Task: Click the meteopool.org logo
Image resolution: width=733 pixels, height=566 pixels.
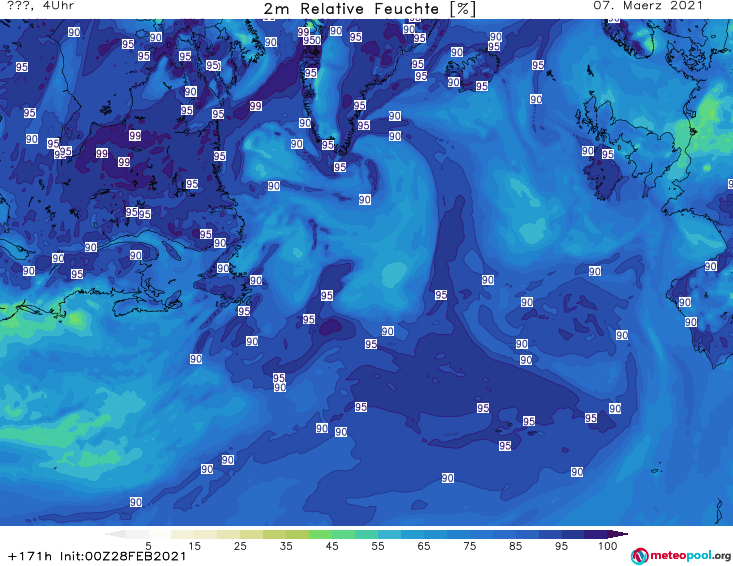Action: [x=681, y=556]
